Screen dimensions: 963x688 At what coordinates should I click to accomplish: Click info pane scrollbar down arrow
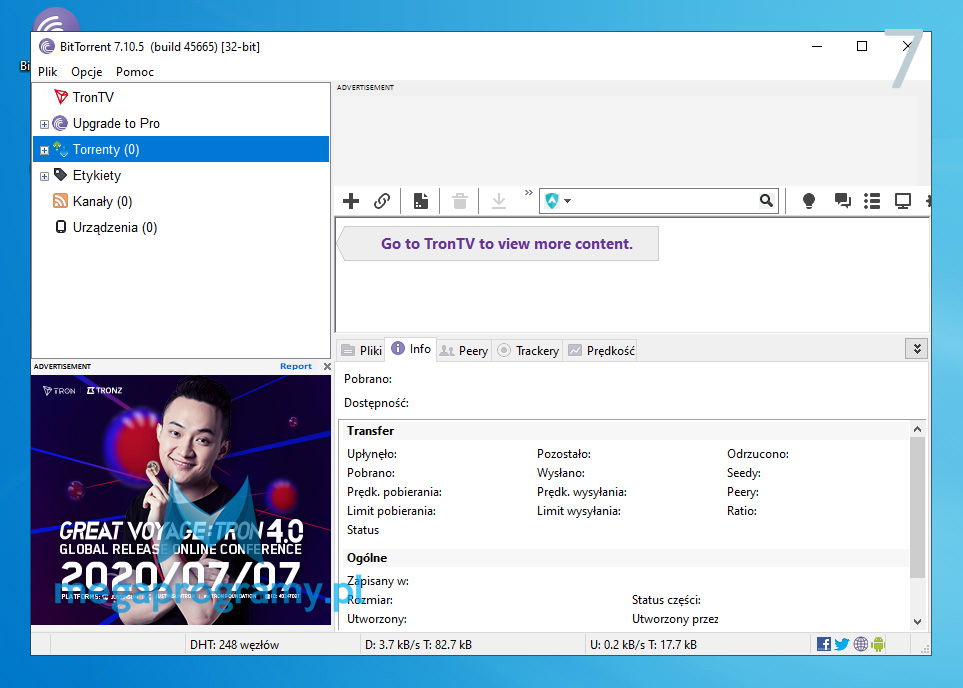coord(918,622)
